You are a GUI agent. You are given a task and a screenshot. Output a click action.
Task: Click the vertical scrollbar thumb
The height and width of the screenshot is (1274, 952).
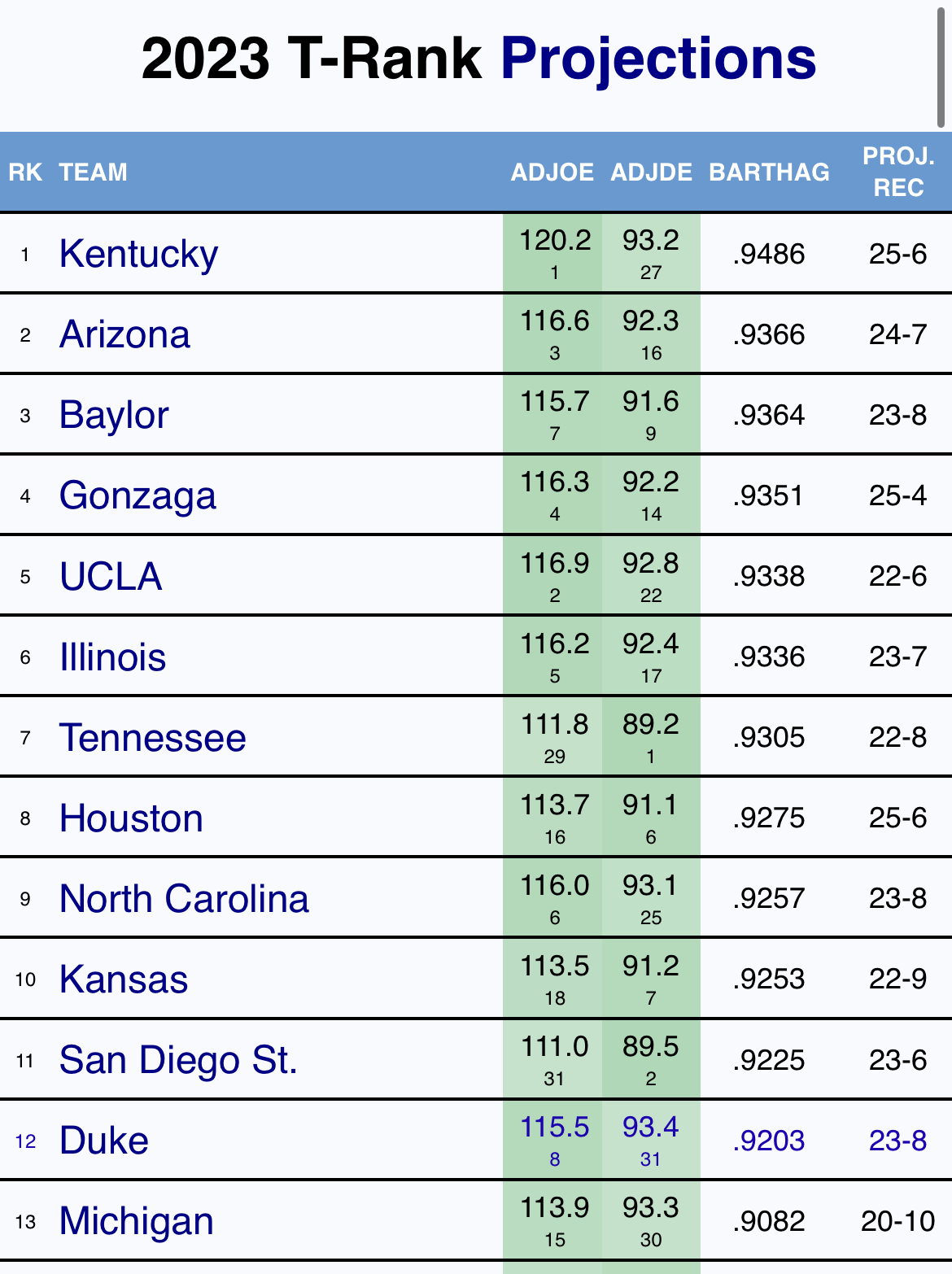(x=941, y=65)
